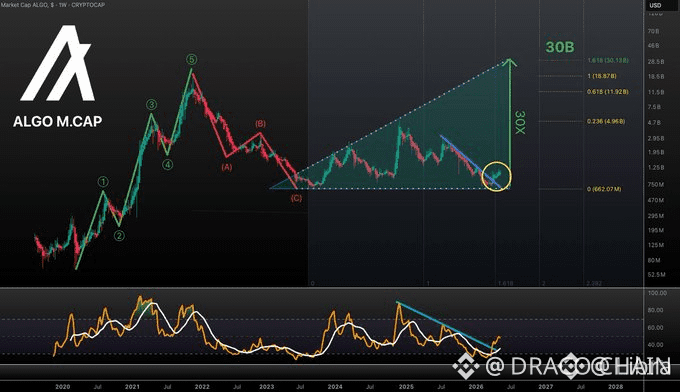This screenshot has height=392, width=680.
Task: Select wave label circled 1
Action: (103, 182)
